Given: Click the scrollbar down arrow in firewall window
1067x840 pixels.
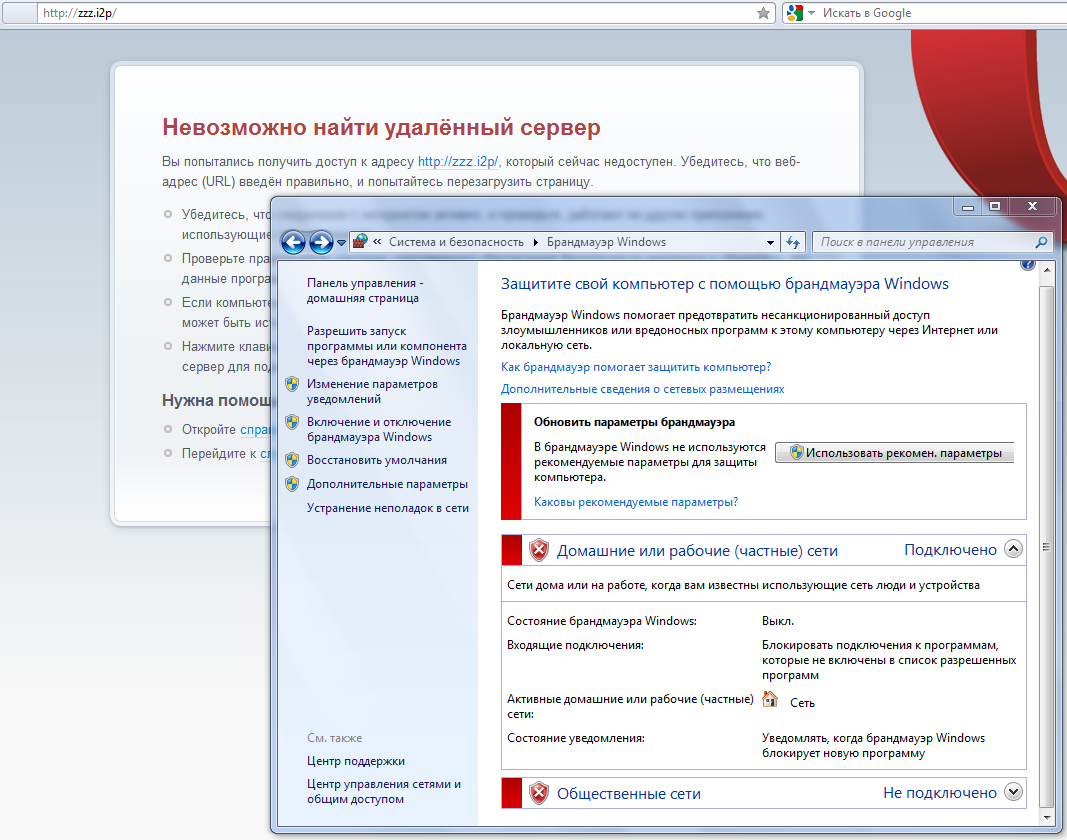Looking at the screenshot, I should tap(1047, 818).
